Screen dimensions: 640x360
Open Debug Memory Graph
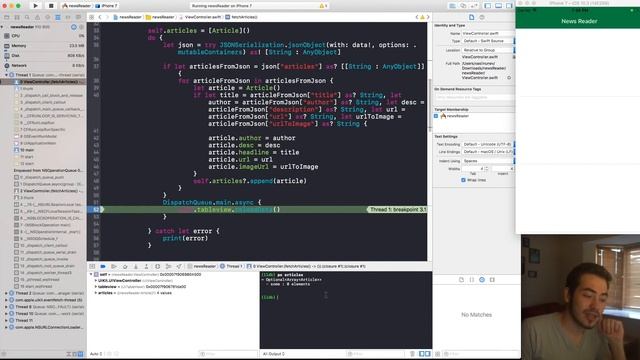(x=168, y=266)
